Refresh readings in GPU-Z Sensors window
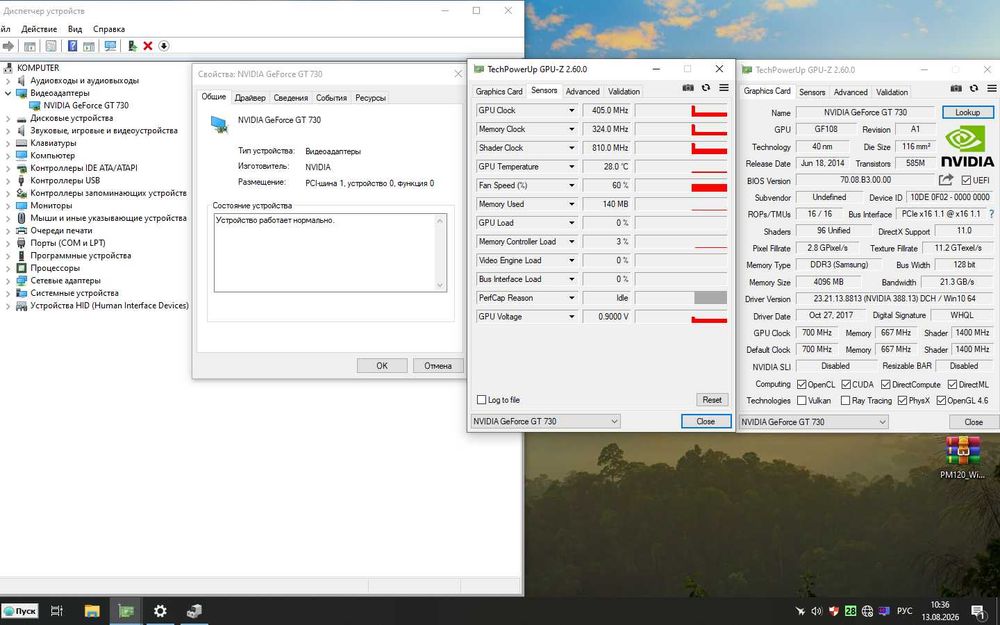The width and height of the screenshot is (1000, 625). click(706, 88)
